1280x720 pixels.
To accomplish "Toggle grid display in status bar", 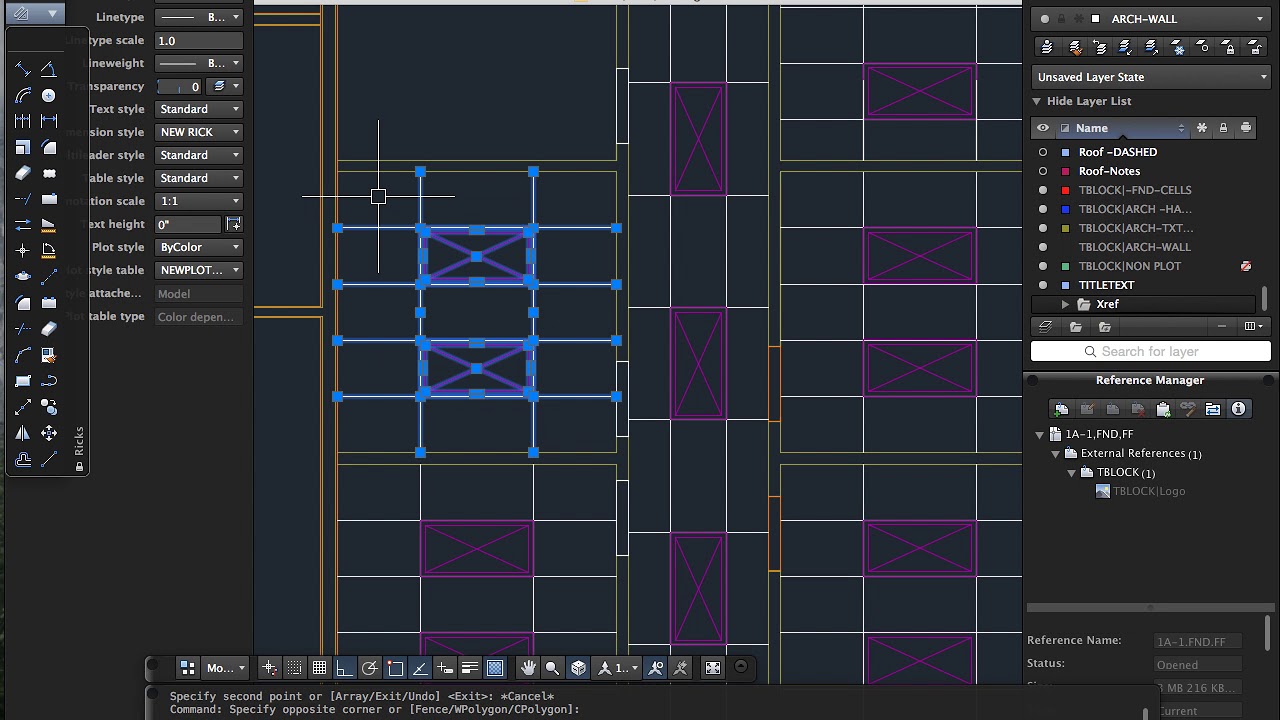I will click(x=319, y=668).
